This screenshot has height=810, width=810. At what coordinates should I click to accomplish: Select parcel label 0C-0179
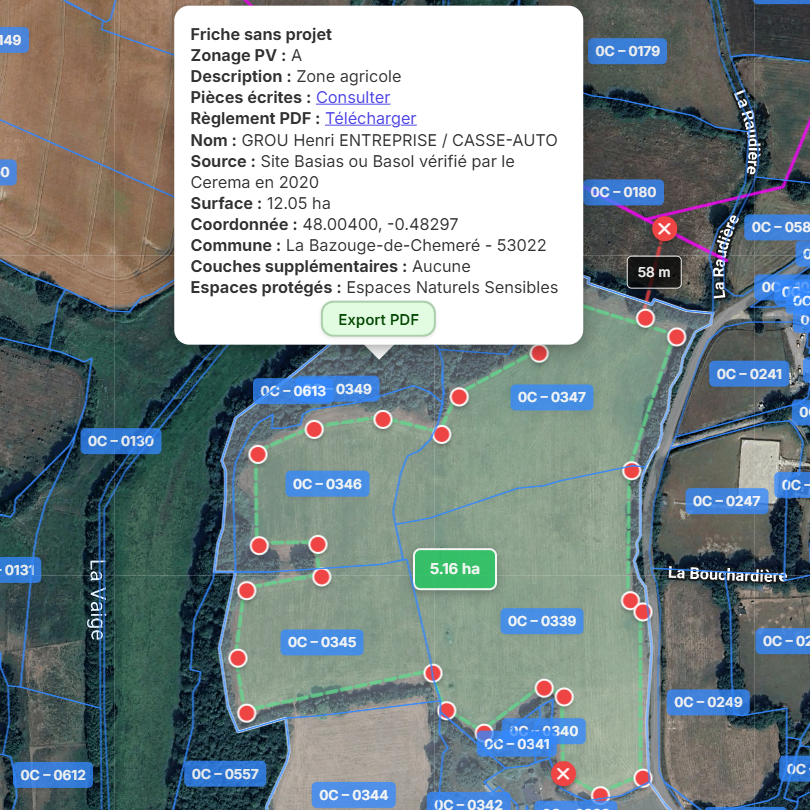pyautogui.click(x=627, y=51)
